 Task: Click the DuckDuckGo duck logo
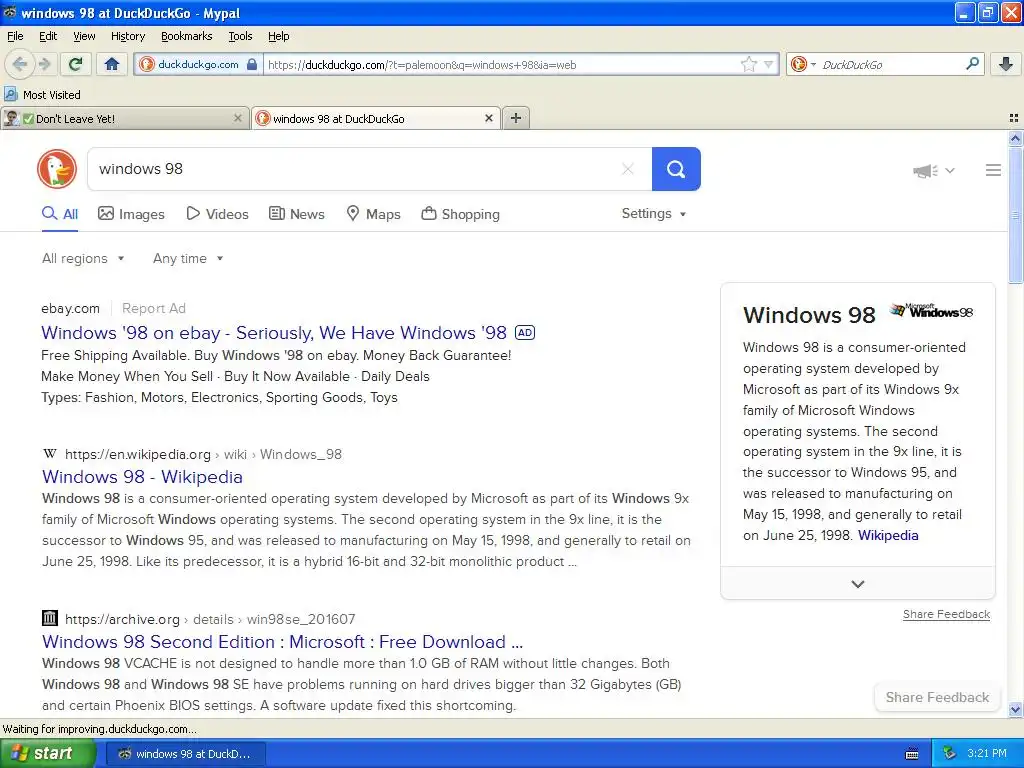[57, 168]
